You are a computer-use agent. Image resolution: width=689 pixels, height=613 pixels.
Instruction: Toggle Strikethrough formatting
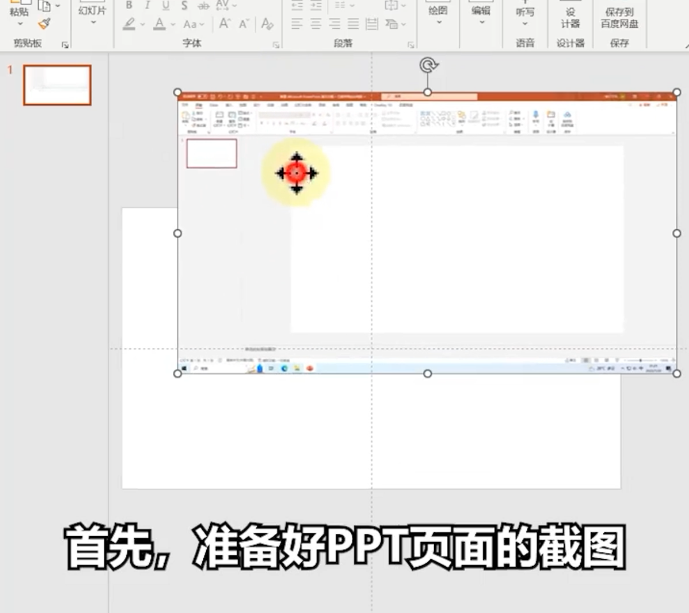203,5
